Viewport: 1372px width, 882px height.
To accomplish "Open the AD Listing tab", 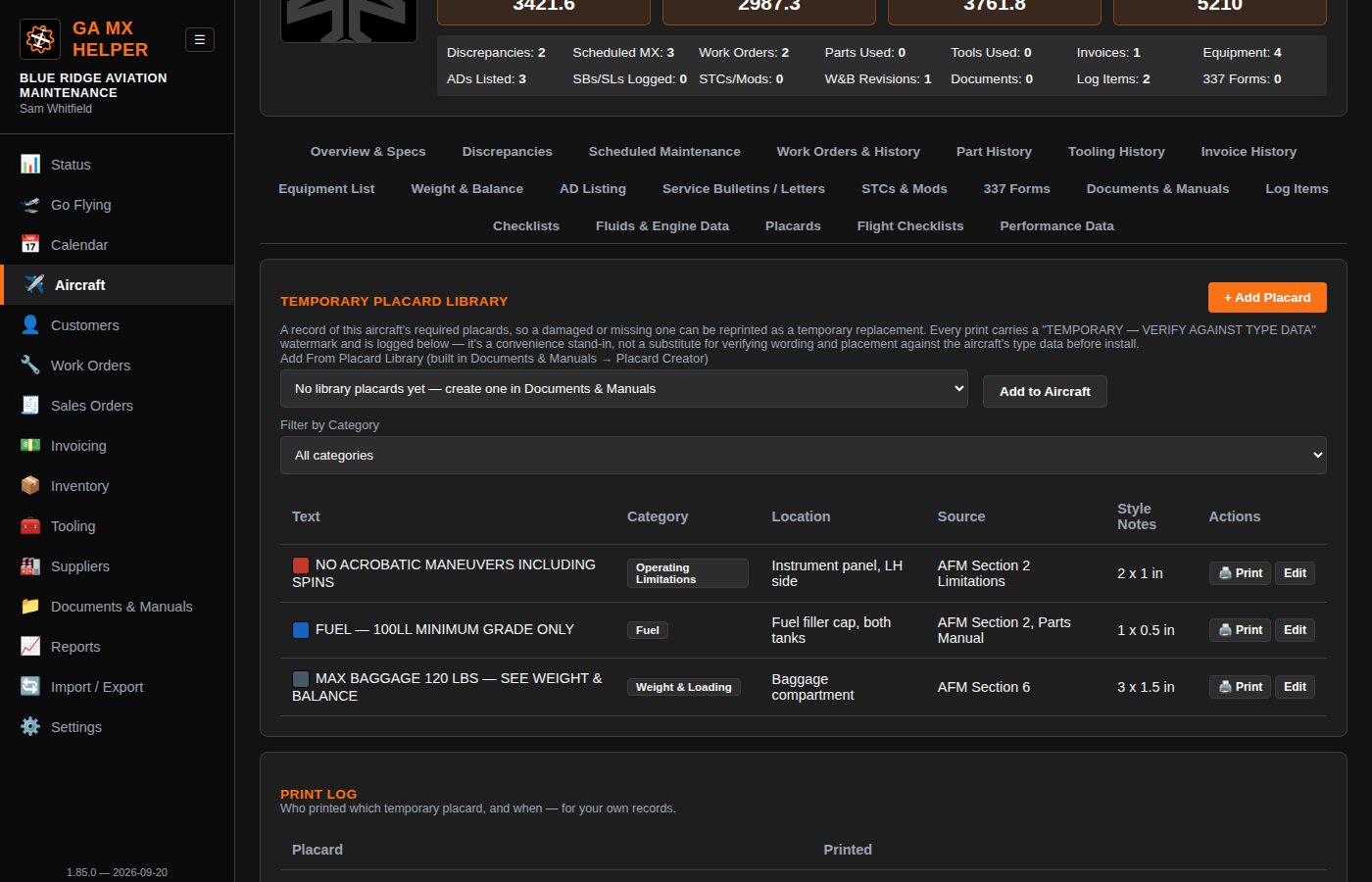I will [593, 188].
